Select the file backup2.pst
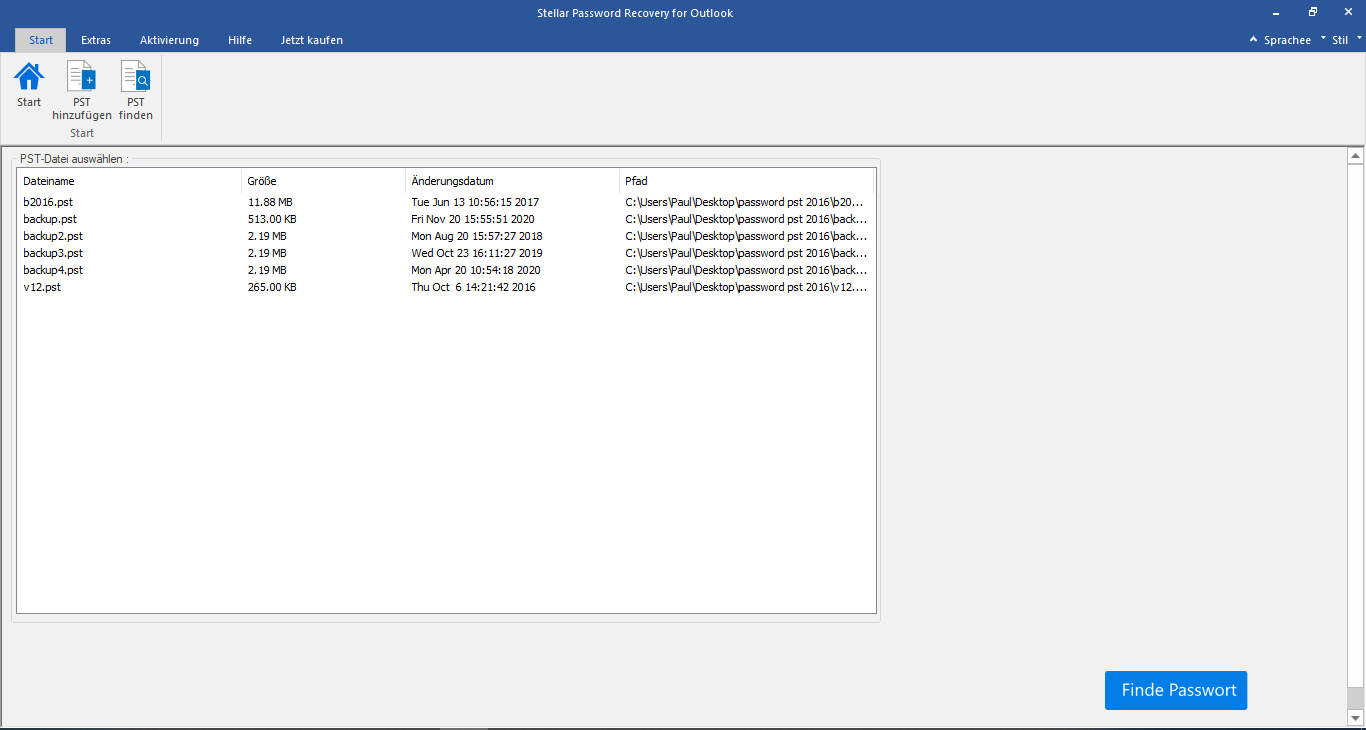1366x730 pixels. (53, 236)
